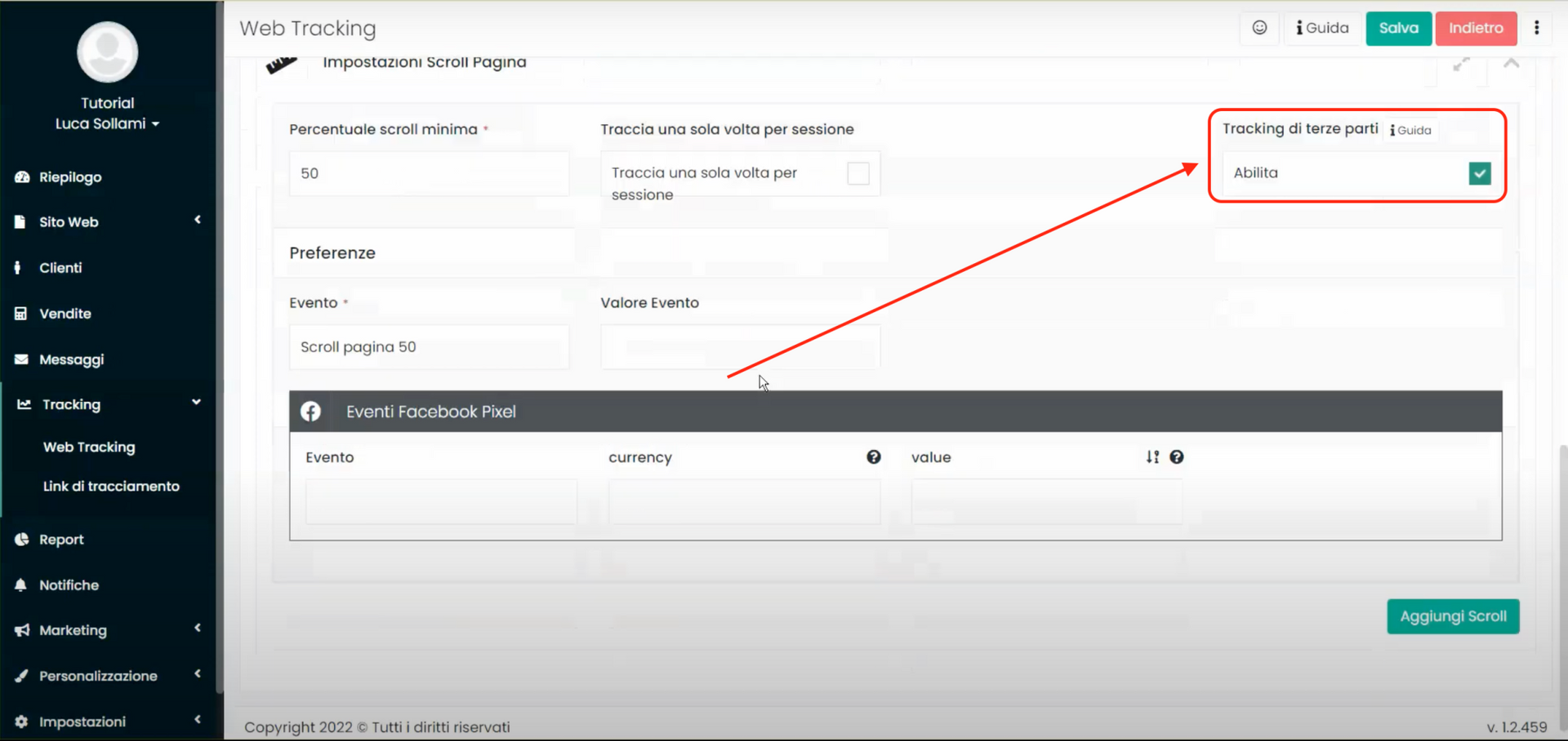Go to Report in the sidebar

pos(61,539)
